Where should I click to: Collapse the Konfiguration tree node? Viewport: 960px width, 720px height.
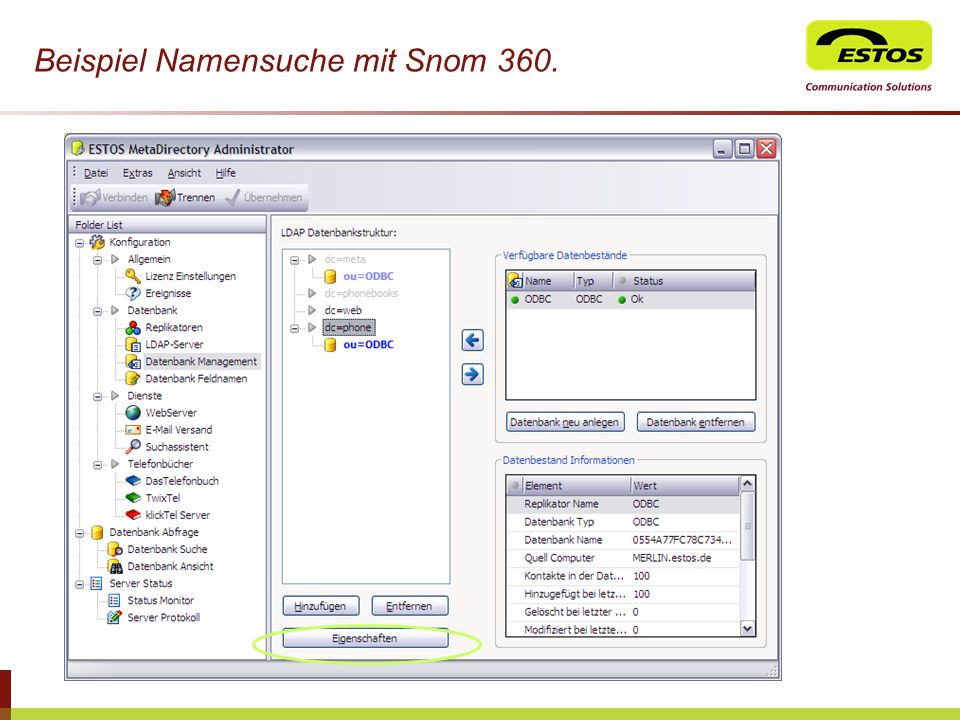(x=80, y=243)
